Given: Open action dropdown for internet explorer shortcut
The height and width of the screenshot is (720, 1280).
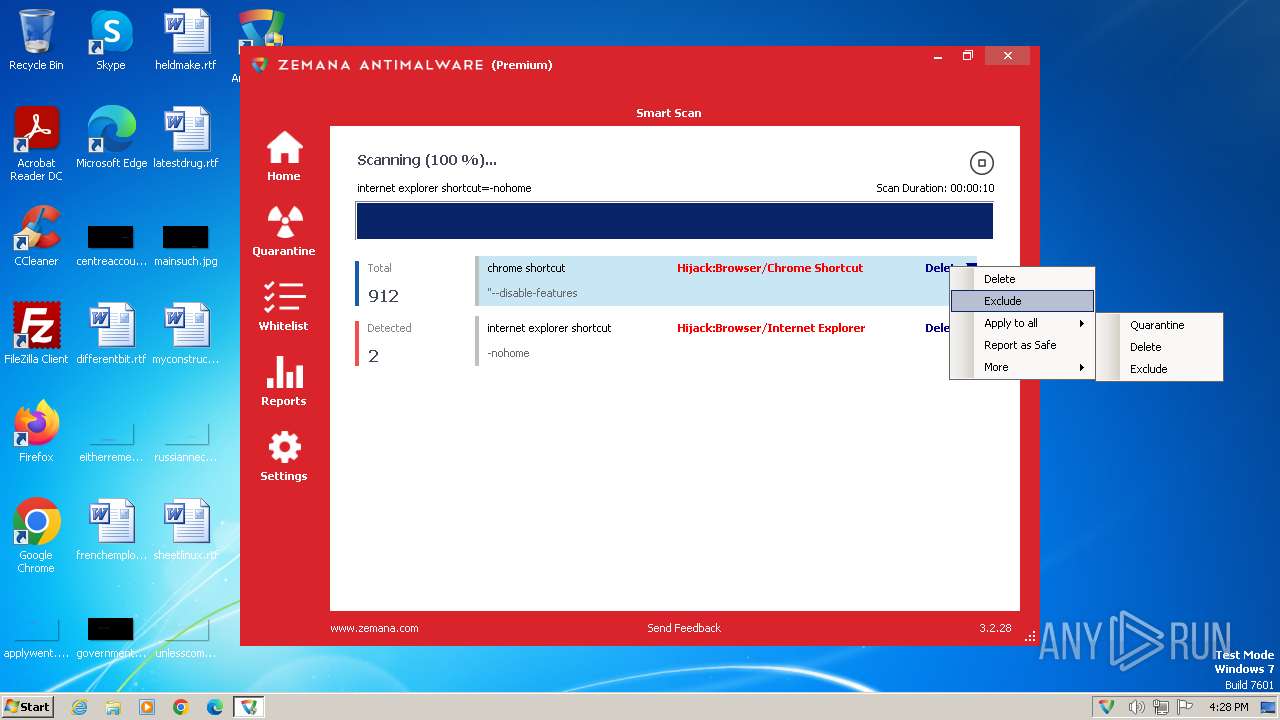Looking at the screenshot, I should click(937, 328).
